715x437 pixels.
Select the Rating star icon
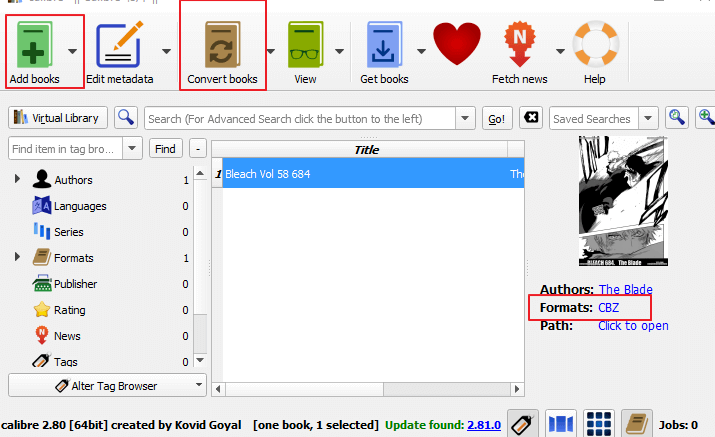tap(41, 309)
